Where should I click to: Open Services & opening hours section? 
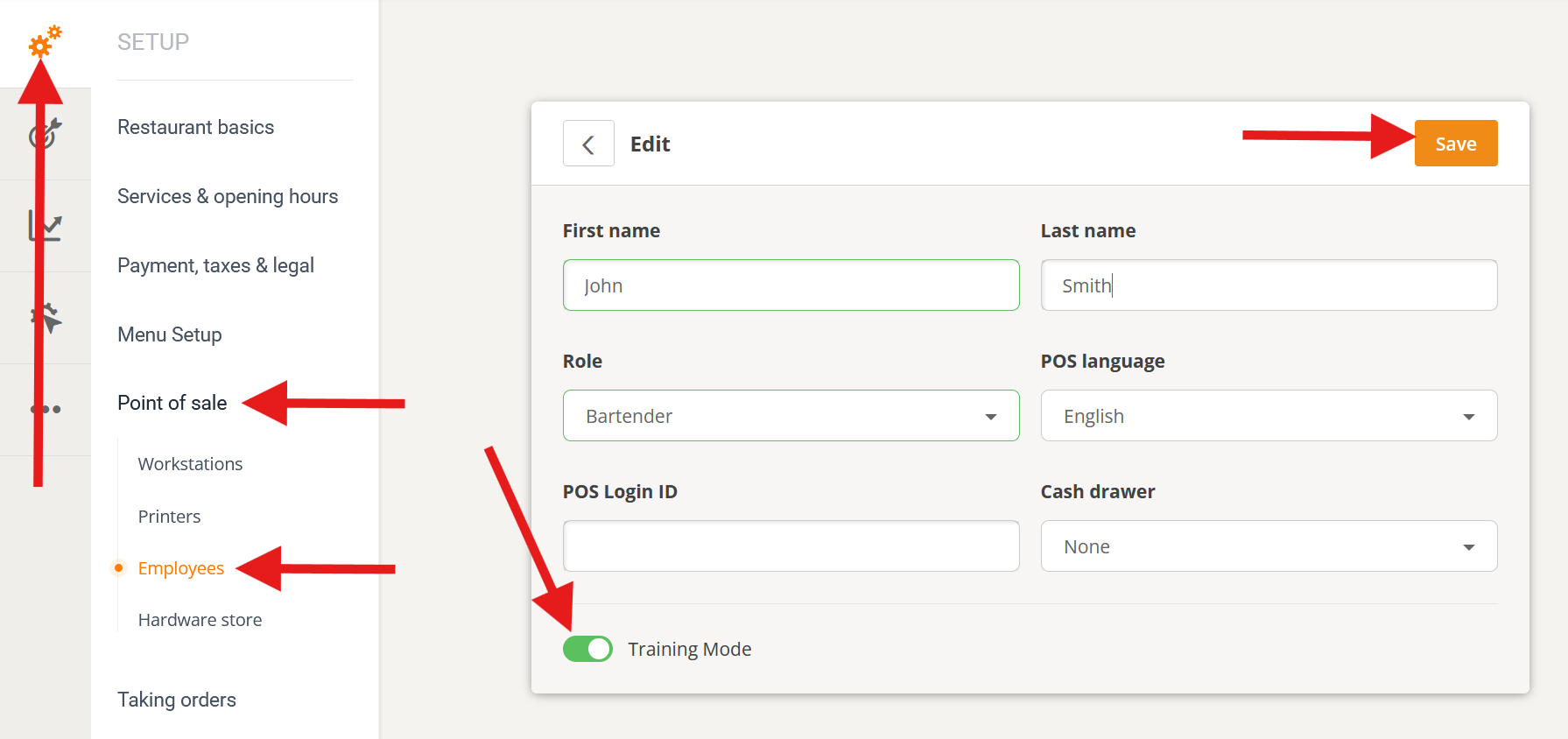point(228,197)
